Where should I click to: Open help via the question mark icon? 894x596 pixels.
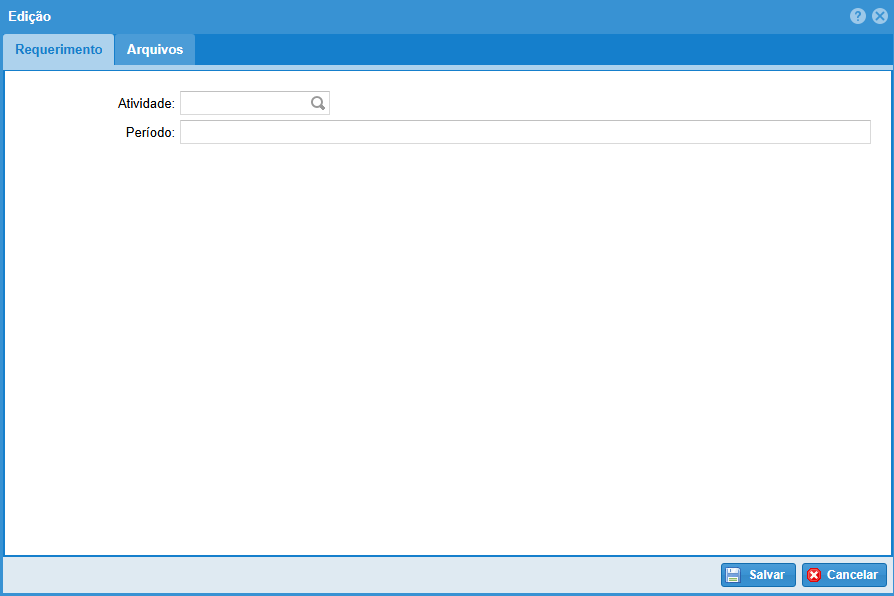pos(858,17)
